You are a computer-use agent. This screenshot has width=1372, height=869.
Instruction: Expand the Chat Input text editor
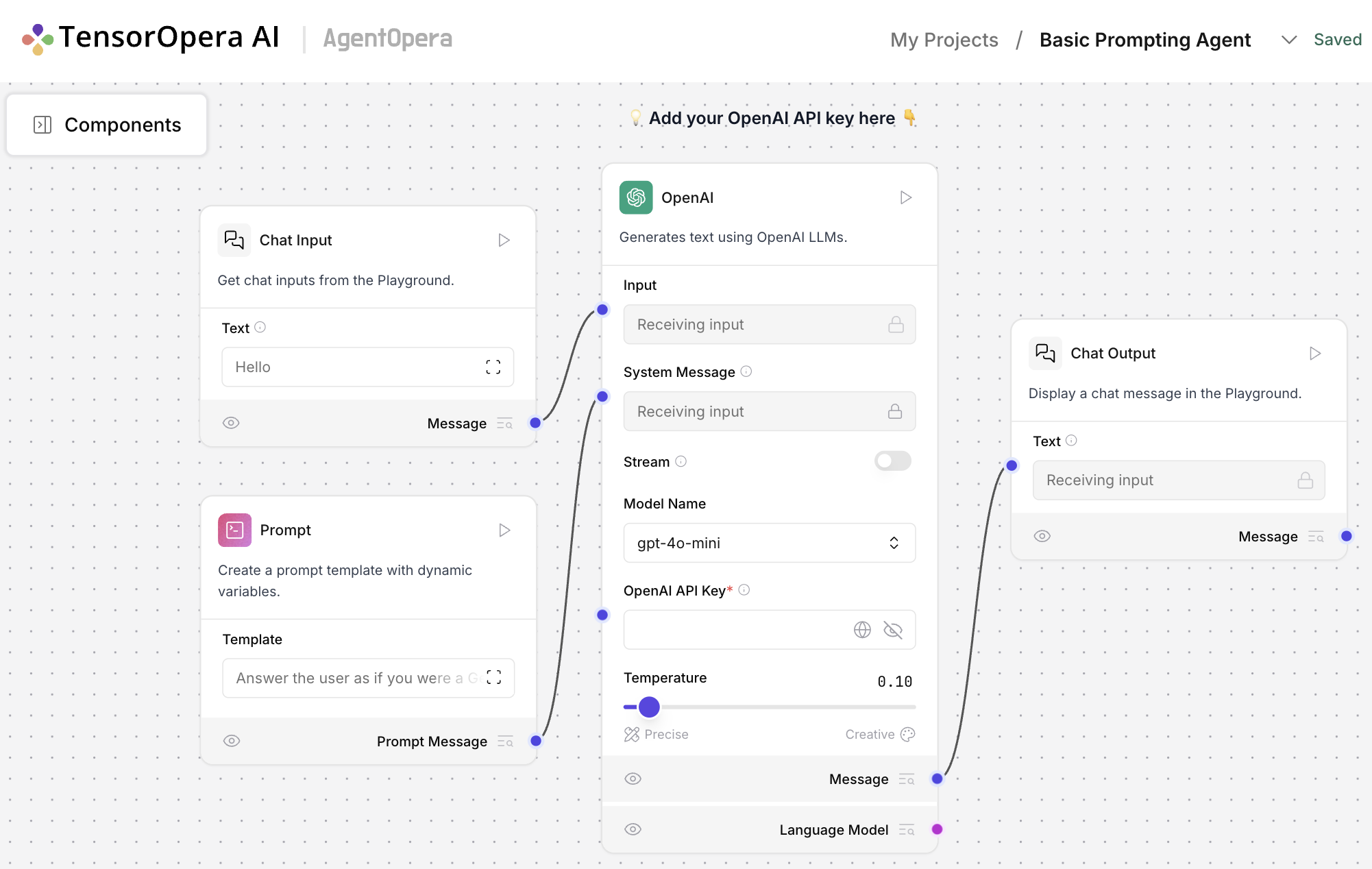[493, 367]
